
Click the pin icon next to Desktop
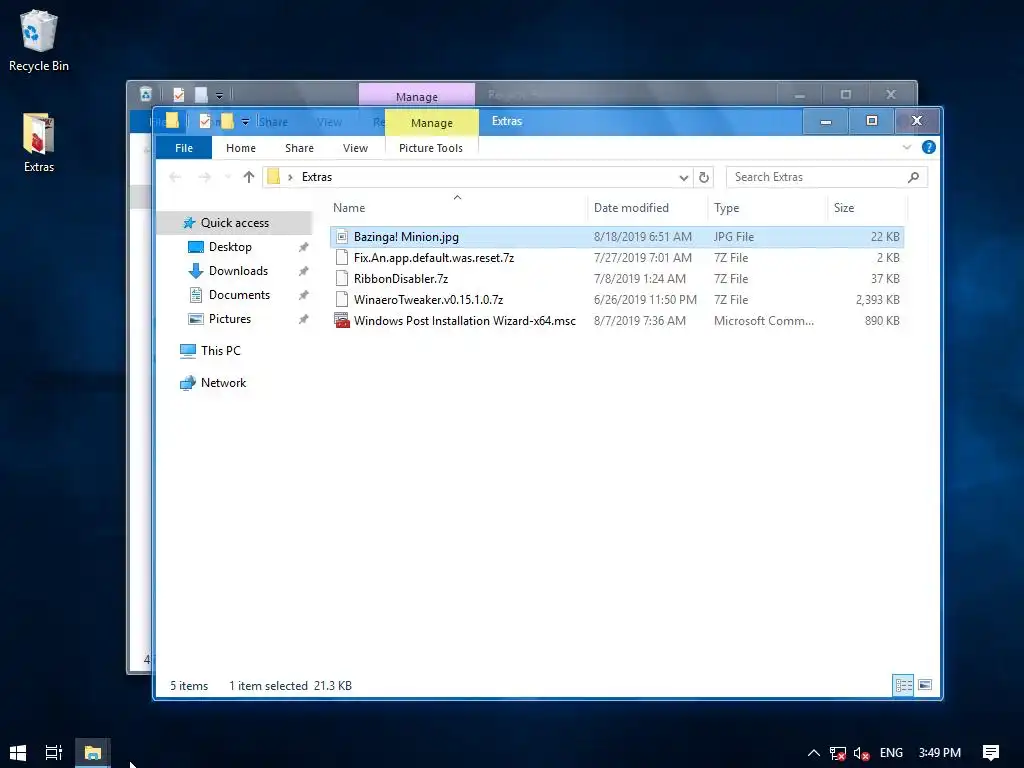(x=303, y=248)
